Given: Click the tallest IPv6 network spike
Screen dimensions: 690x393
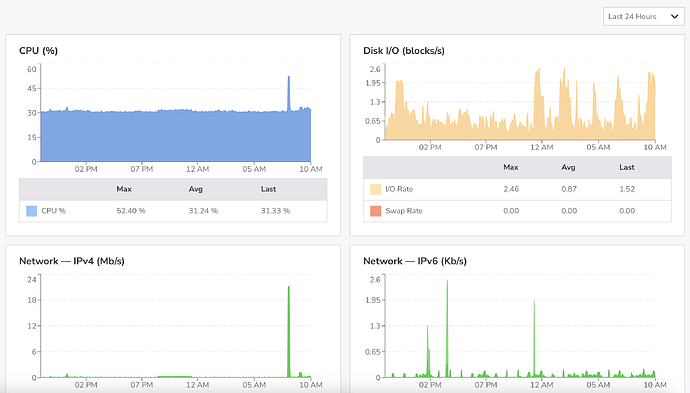Looking at the screenshot, I should 447,281.
